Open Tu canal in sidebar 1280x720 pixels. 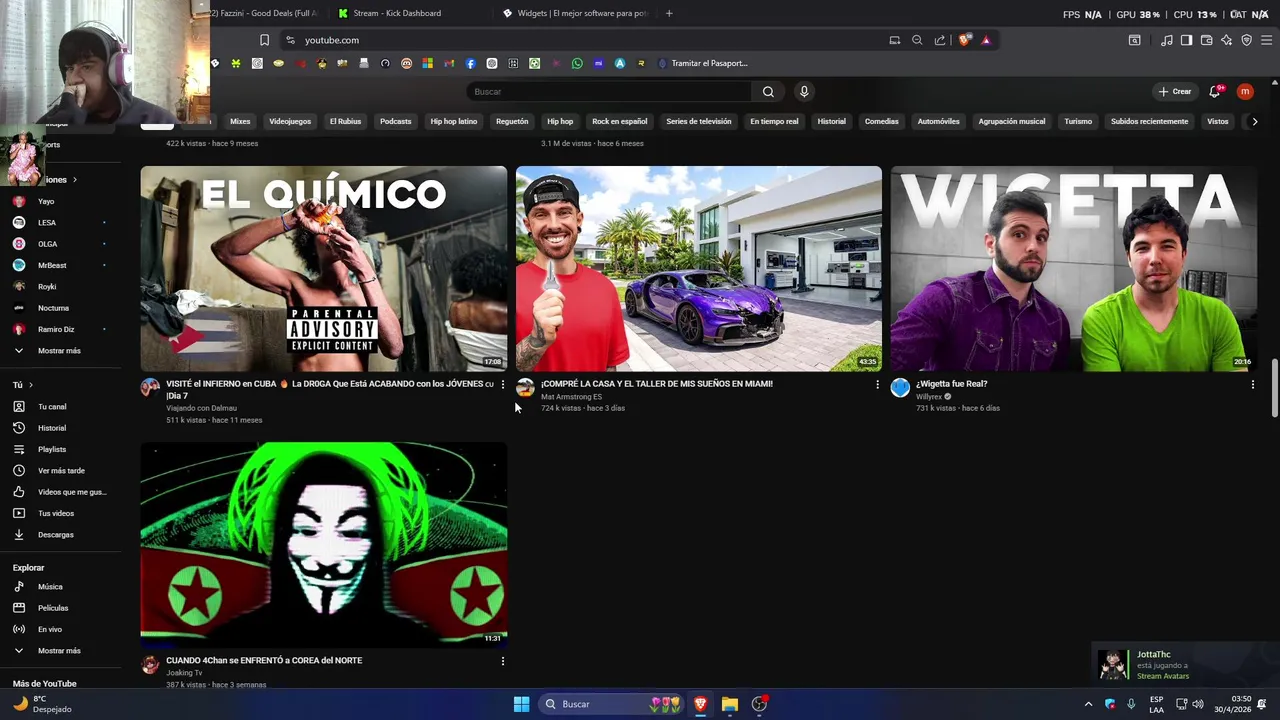click(52, 407)
